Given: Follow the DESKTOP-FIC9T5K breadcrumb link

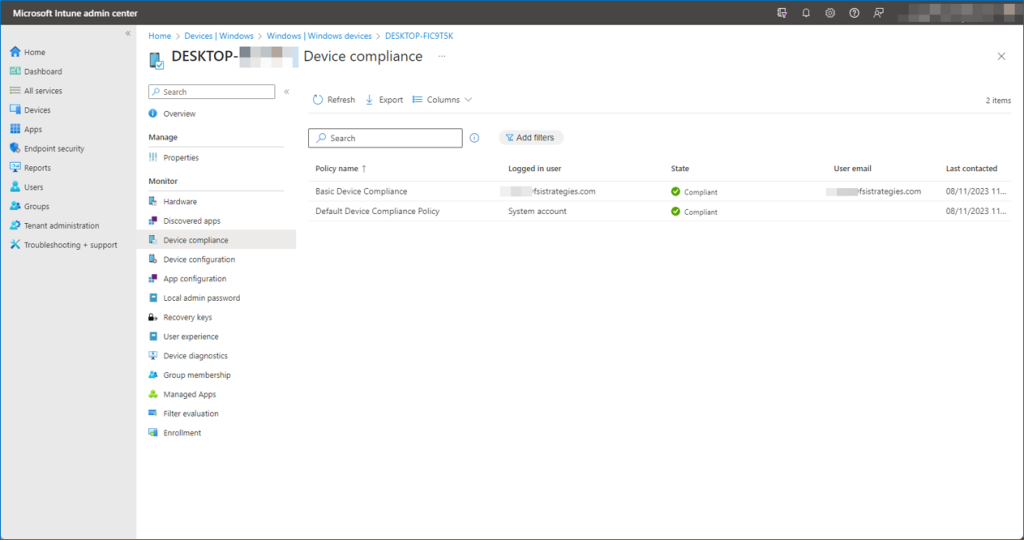Looking at the screenshot, I should point(419,36).
